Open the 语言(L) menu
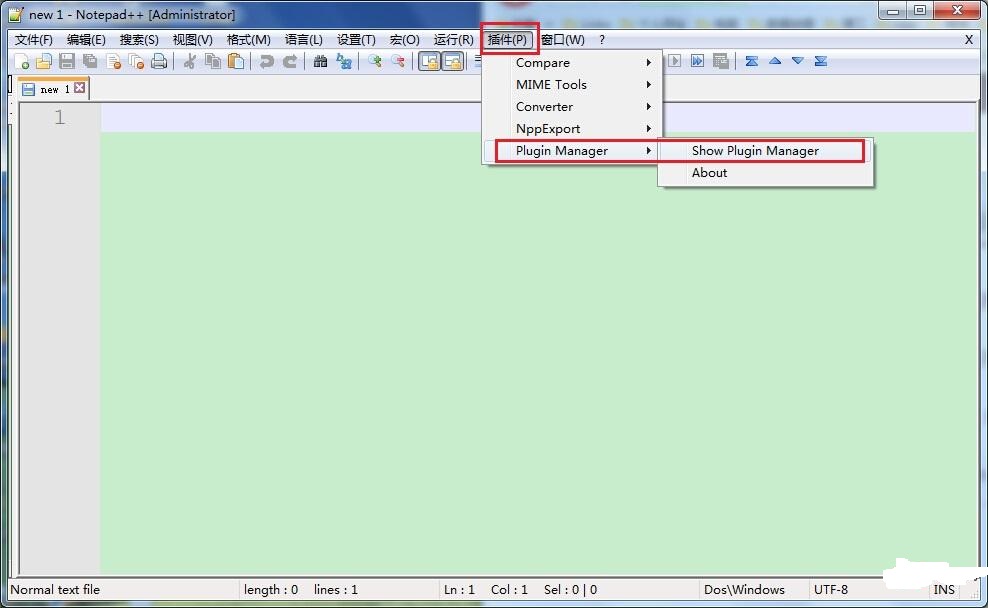This screenshot has height=608, width=988. pos(304,40)
